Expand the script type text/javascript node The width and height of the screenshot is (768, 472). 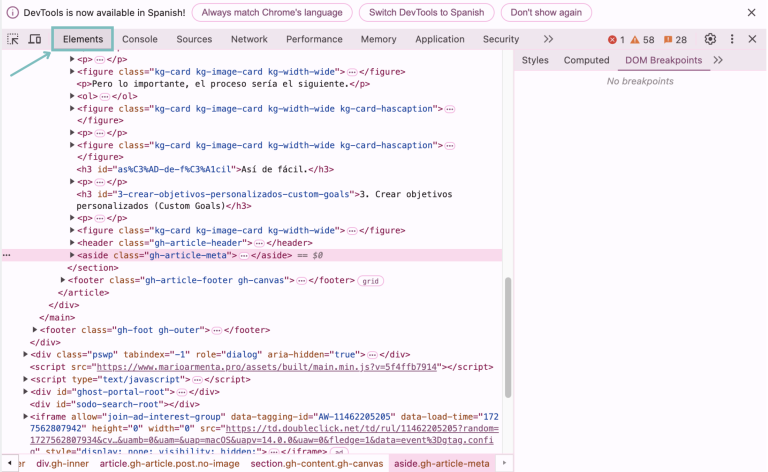tap(25, 379)
